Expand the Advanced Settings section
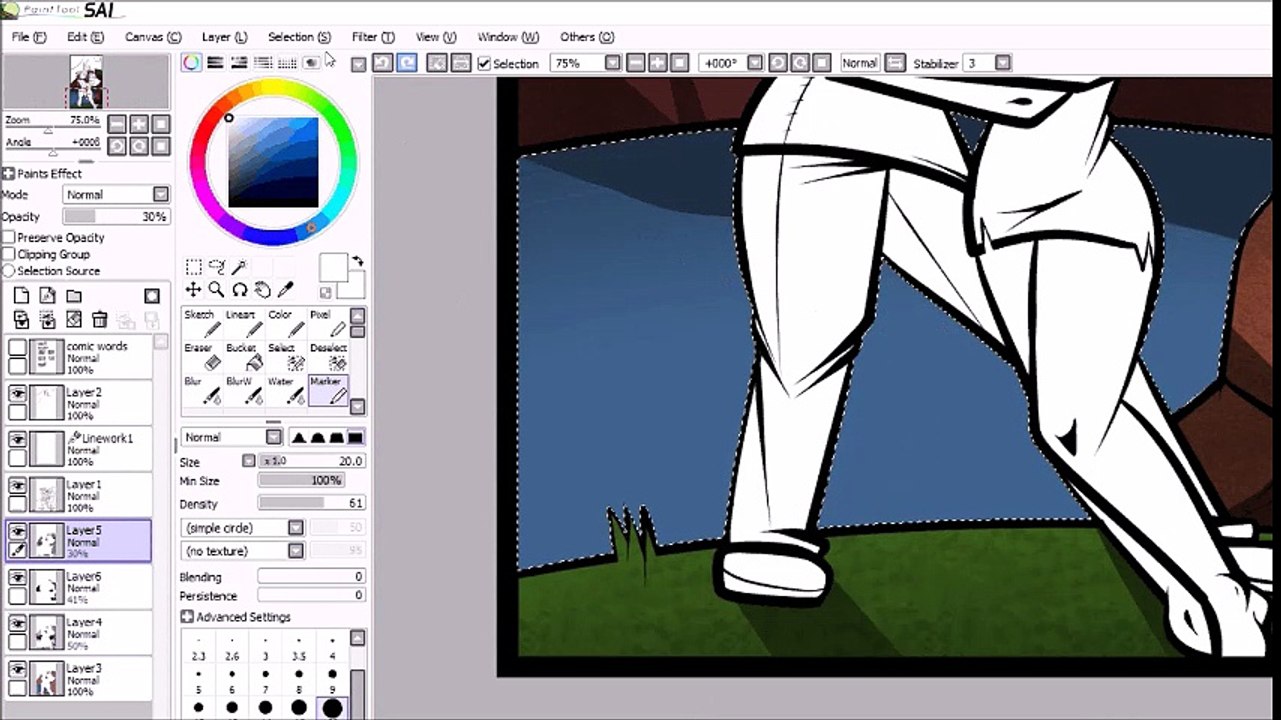 click(187, 617)
